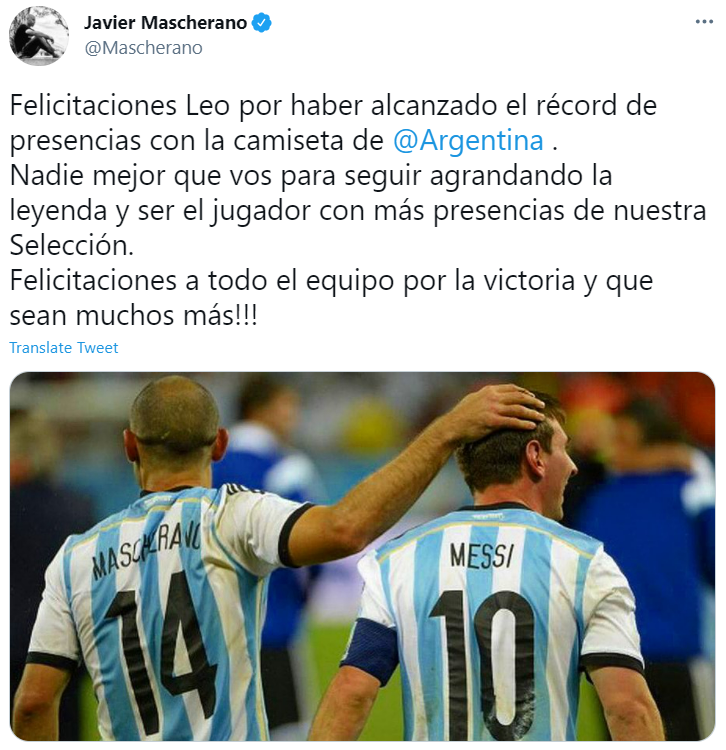Click the number 14 on the jersey
The width and height of the screenshot is (726, 750).
[158, 651]
